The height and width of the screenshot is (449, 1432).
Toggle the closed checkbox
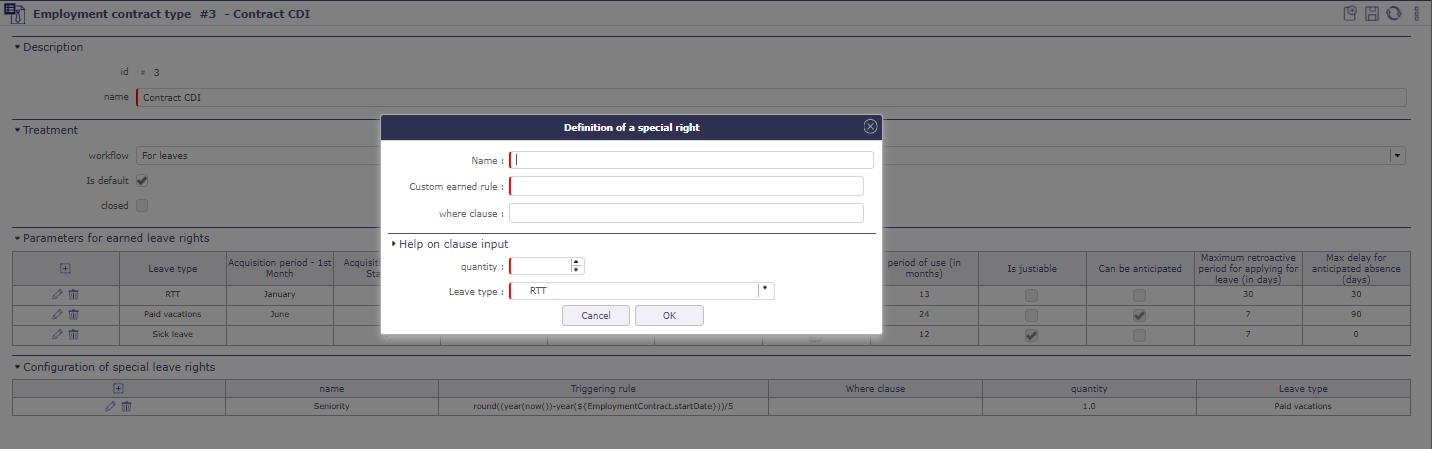coord(142,206)
